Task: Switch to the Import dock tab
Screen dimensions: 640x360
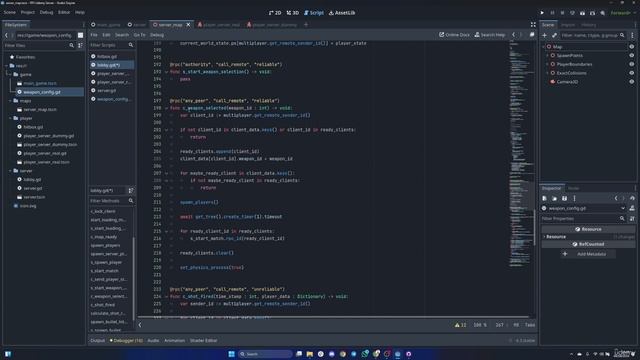Action: point(567,25)
